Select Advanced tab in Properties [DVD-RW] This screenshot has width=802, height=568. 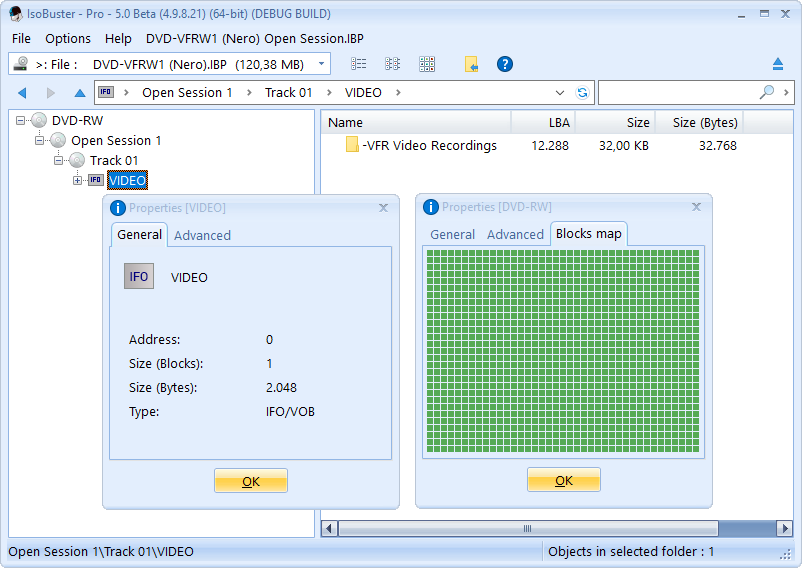[515, 234]
